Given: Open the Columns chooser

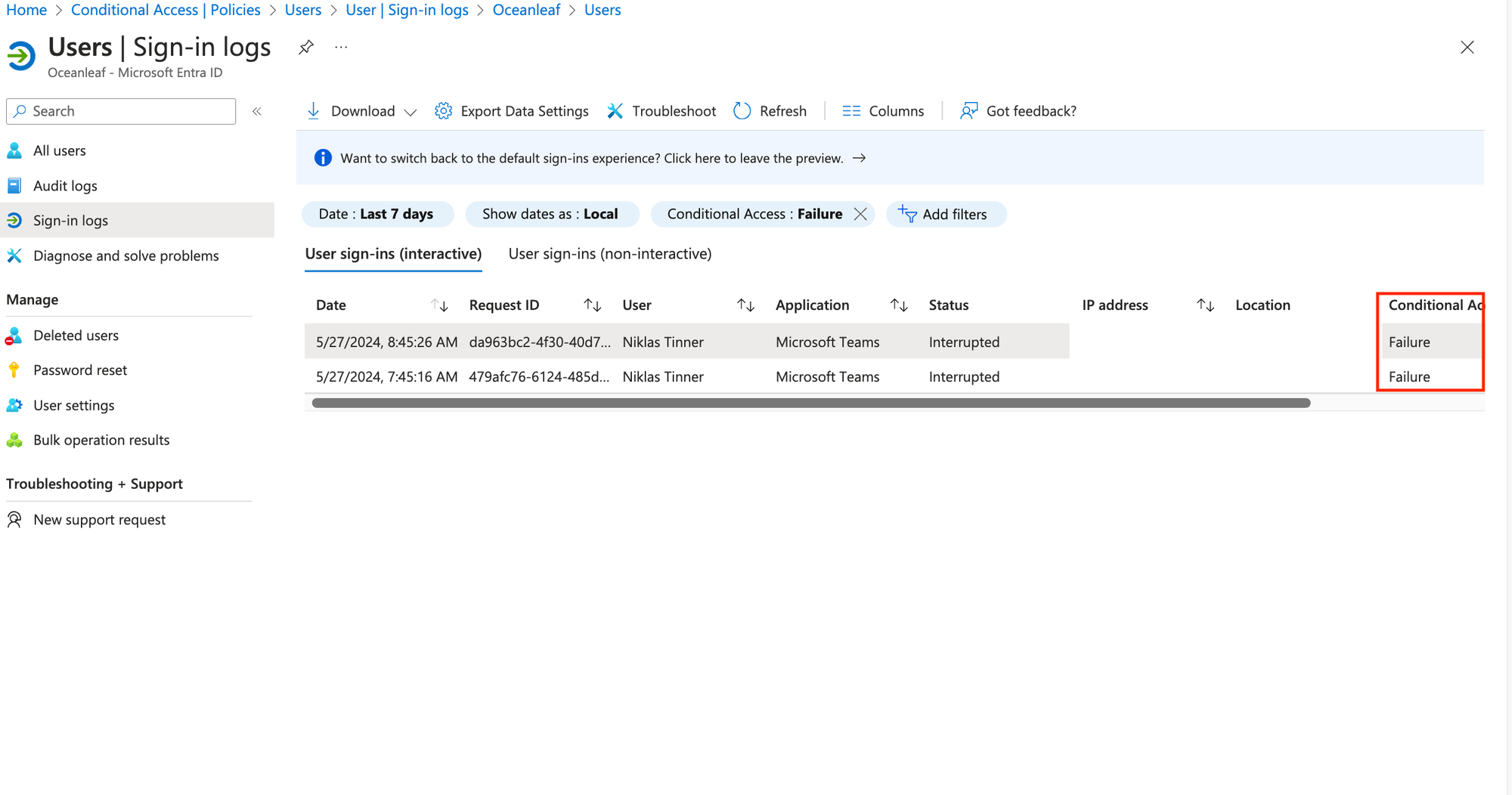Looking at the screenshot, I should coord(883,111).
